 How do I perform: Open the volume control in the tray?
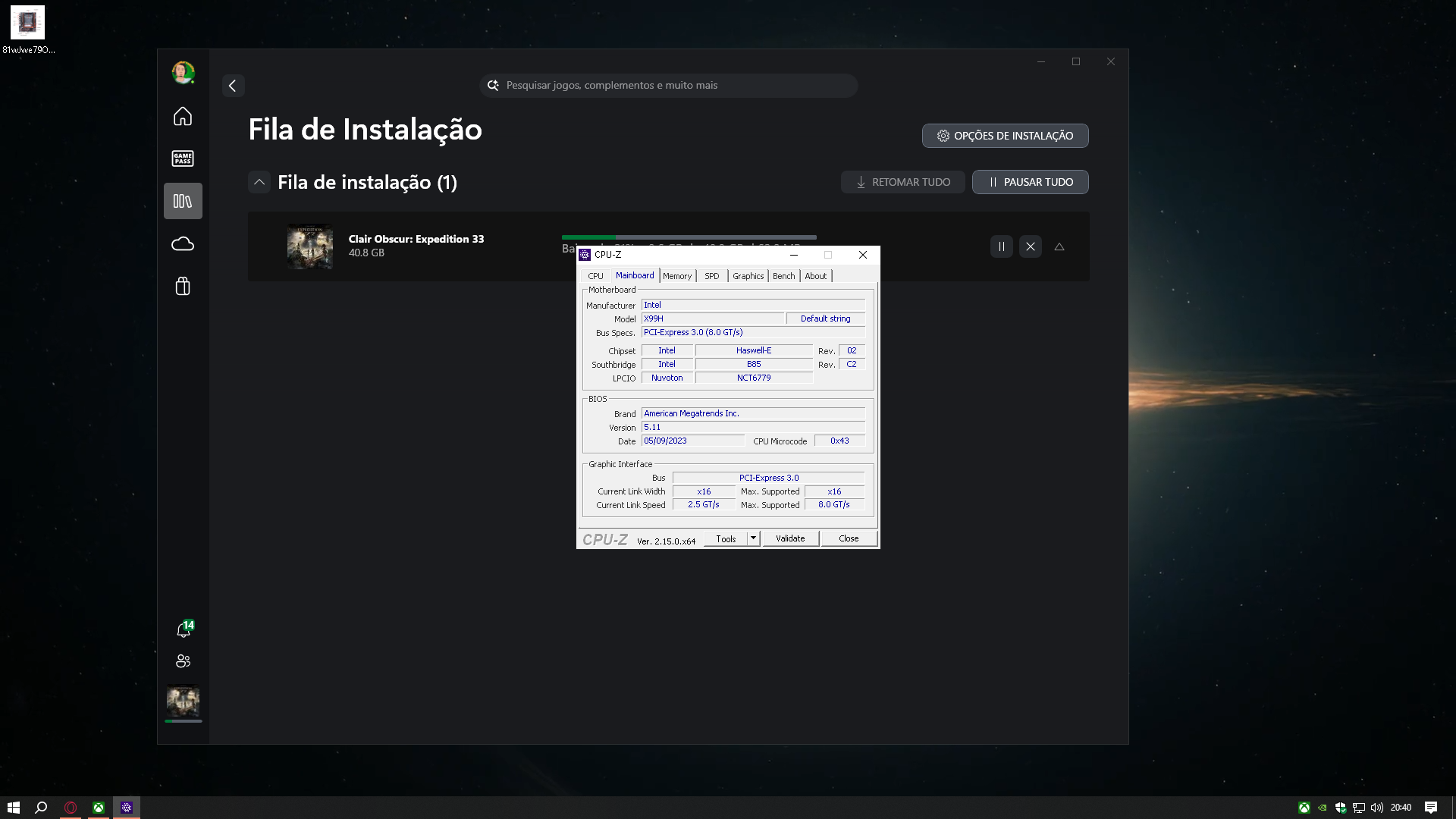(1377, 808)
